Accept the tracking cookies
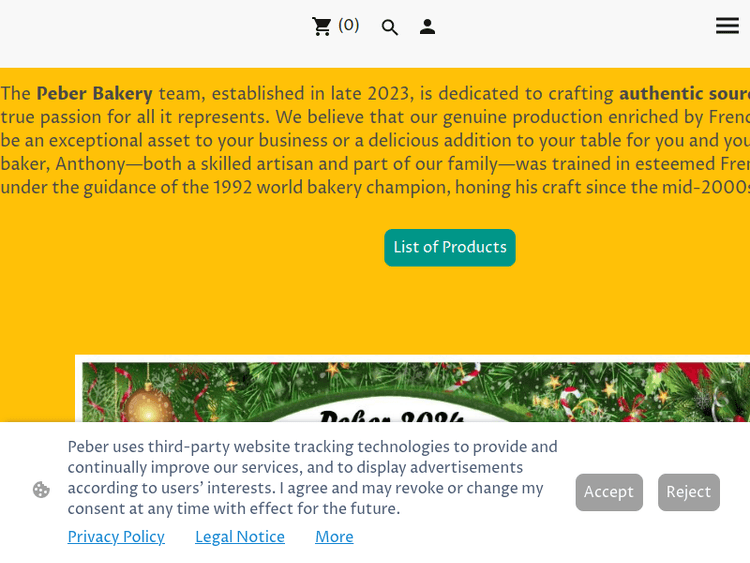Viewport: 750px width, 563px height. [x=609, y=492]
